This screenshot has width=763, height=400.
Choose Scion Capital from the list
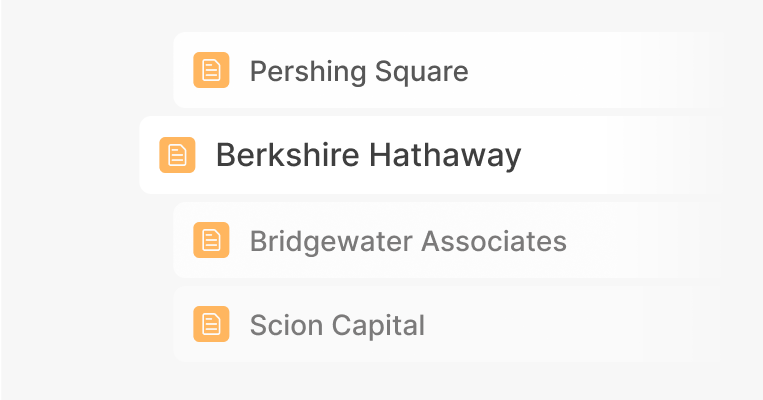(337, 325)
